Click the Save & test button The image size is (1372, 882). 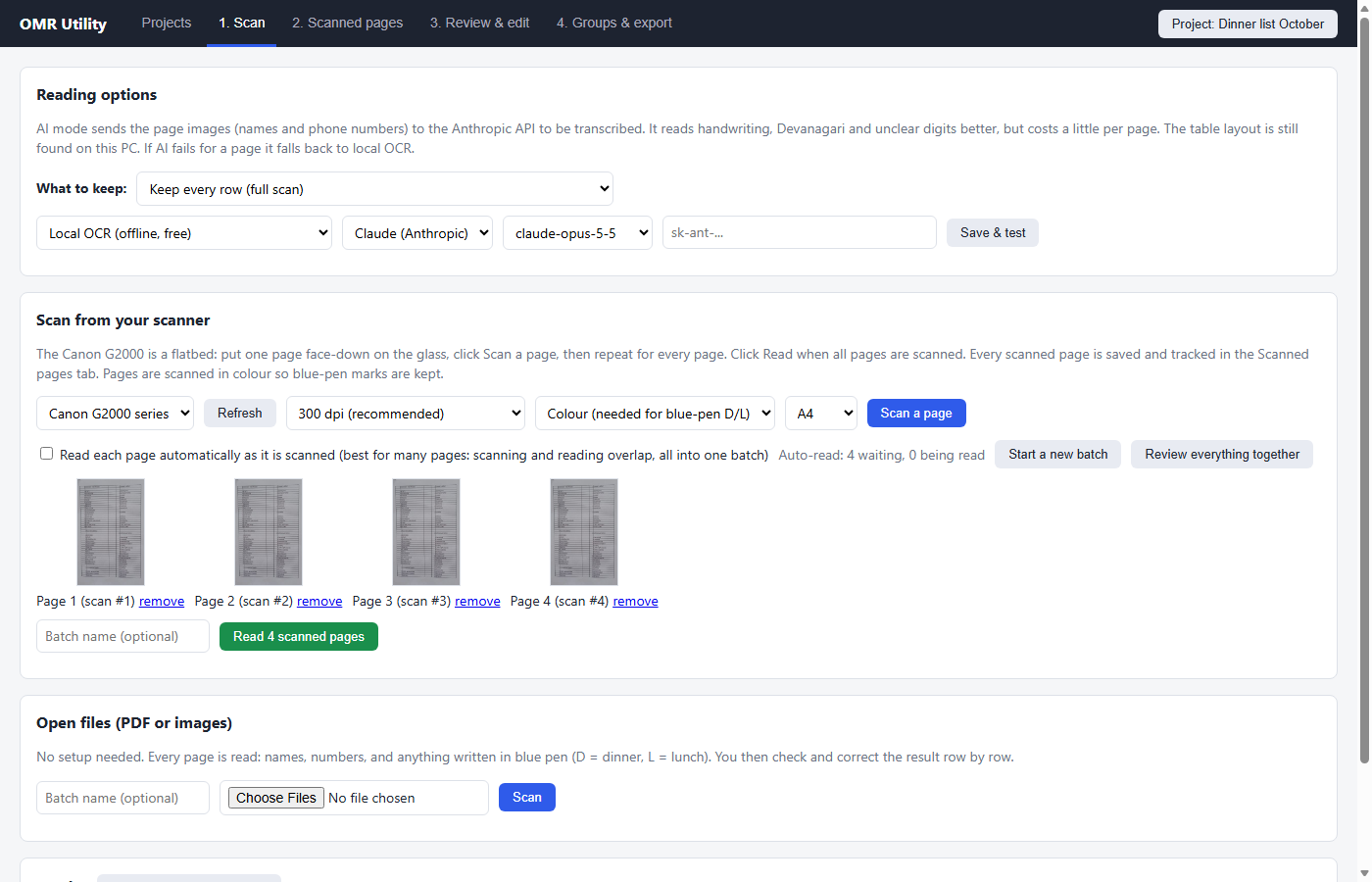[993, 232]
